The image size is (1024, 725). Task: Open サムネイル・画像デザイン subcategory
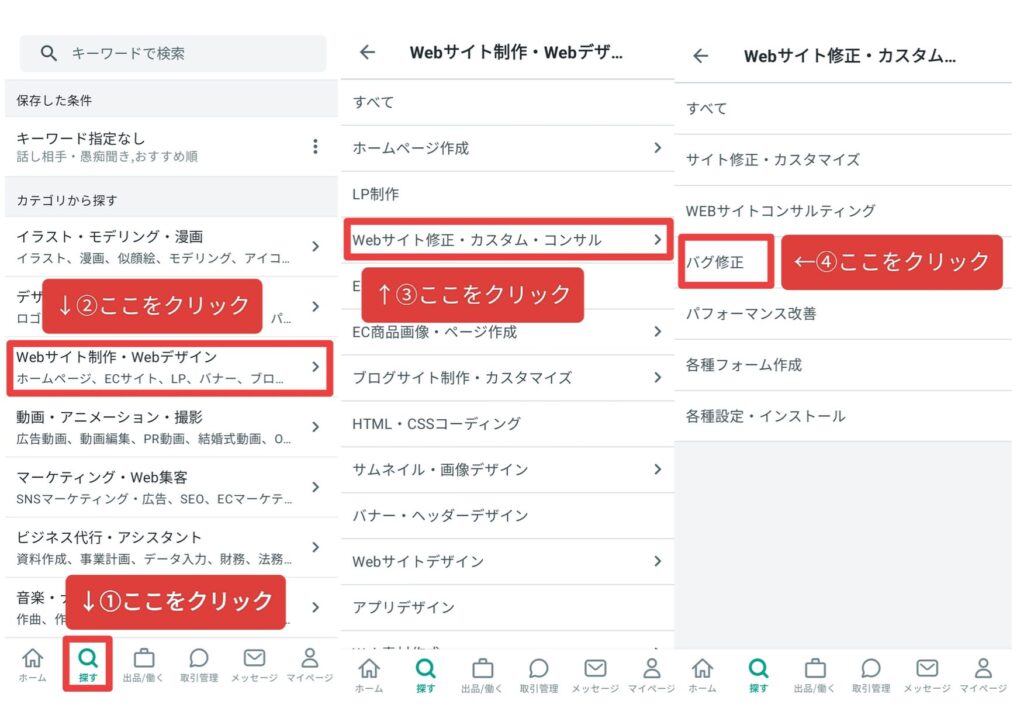pos(507,470)
